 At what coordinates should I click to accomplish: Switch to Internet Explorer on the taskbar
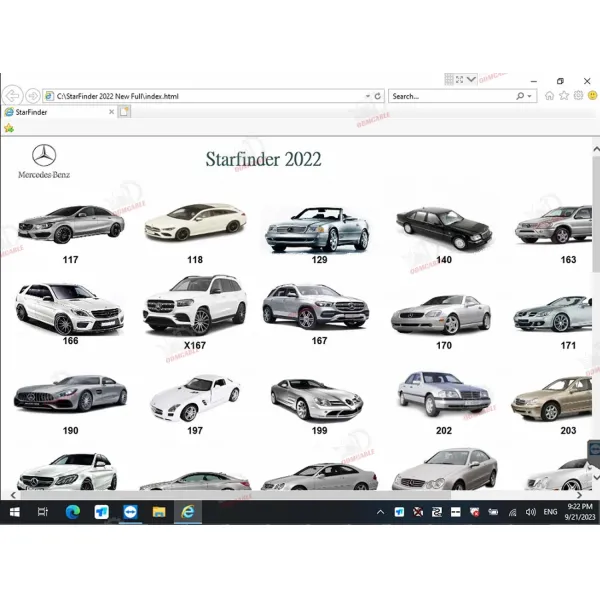pyautogui.click(x=188, y=512)
